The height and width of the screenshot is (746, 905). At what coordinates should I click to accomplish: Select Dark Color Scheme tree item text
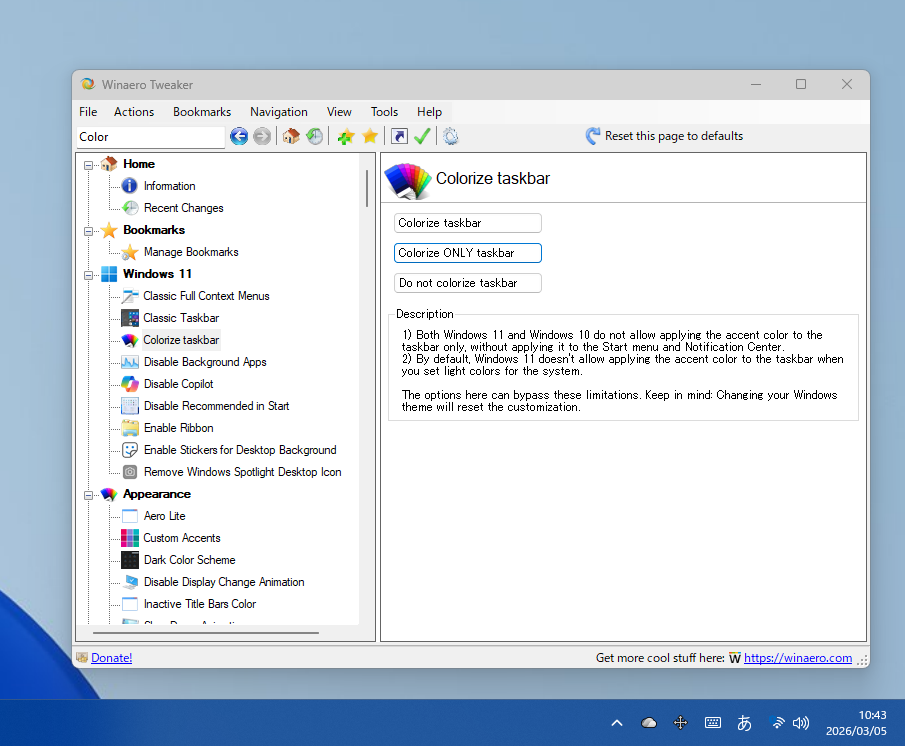[190, 560]
